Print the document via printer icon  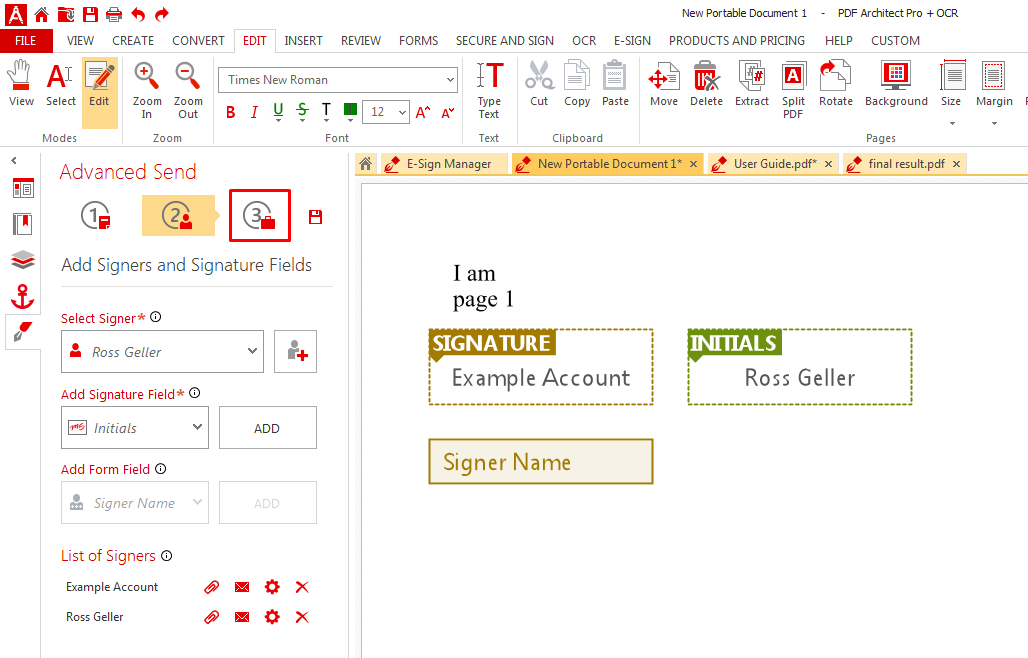[x=114, y=14]
